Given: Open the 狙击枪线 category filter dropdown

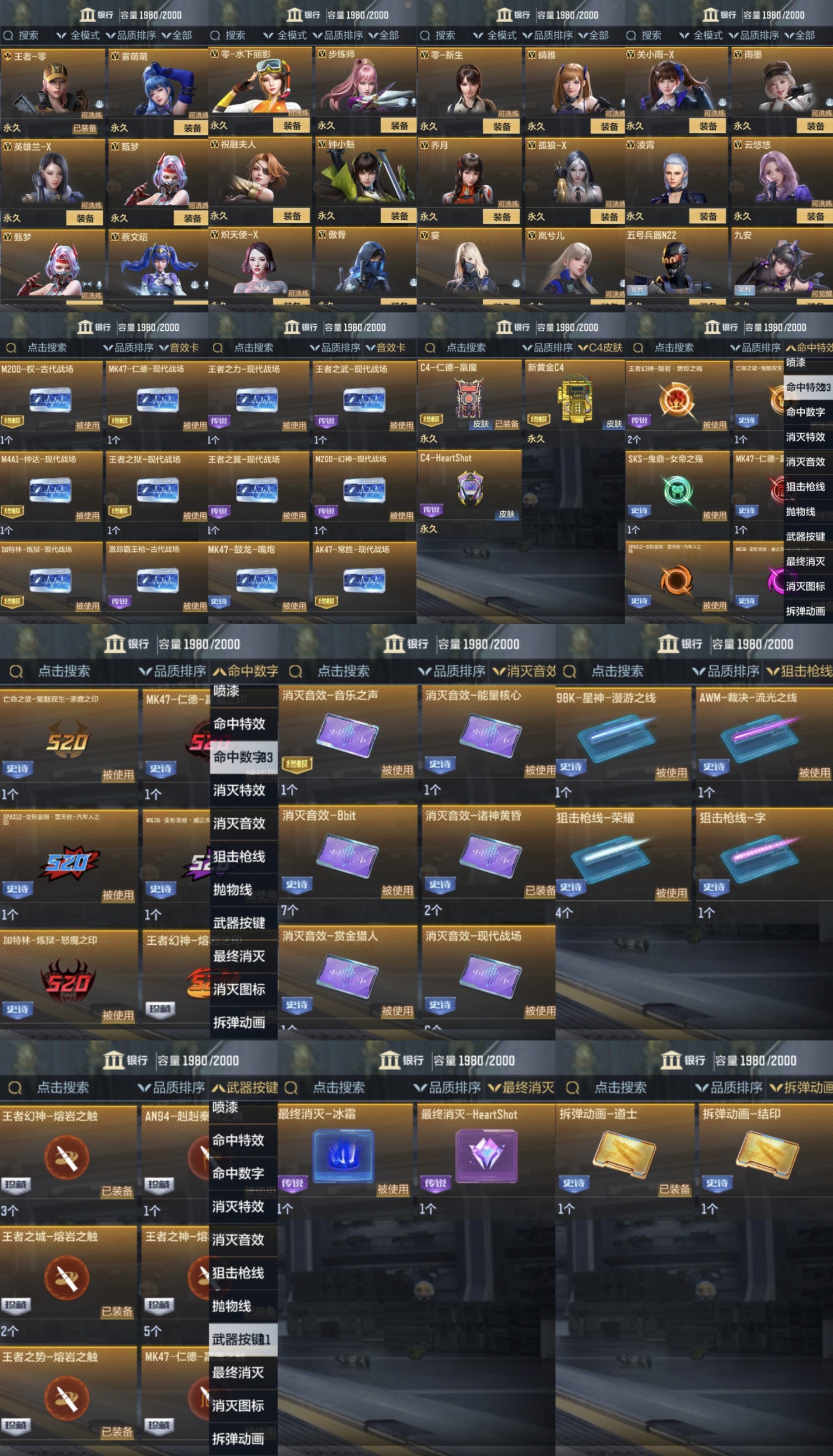Looking at the screenshot, I should point(800,671).
